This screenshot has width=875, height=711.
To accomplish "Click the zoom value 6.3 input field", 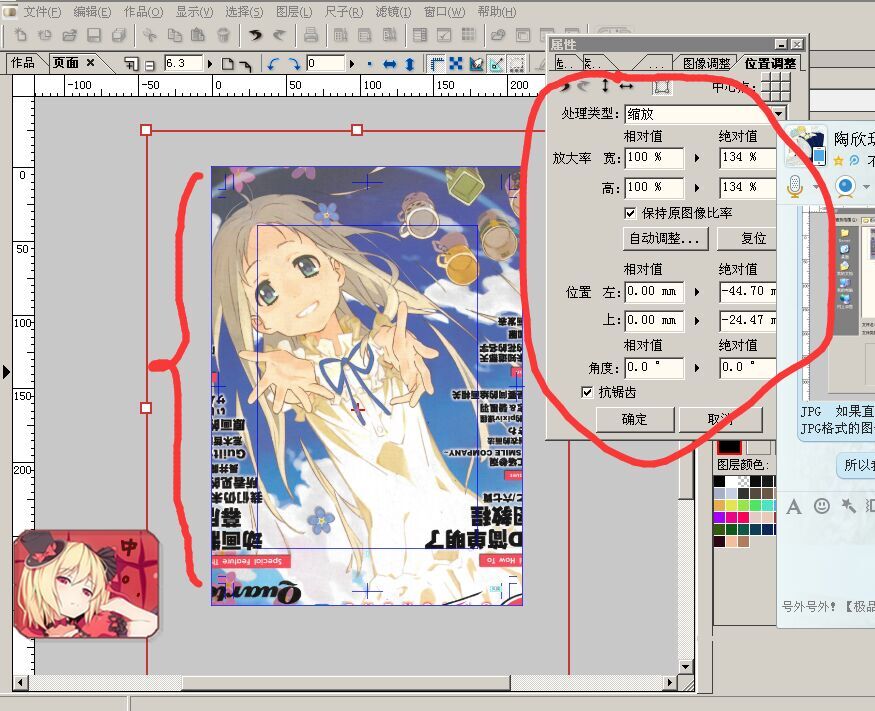I will click(183, 64).
